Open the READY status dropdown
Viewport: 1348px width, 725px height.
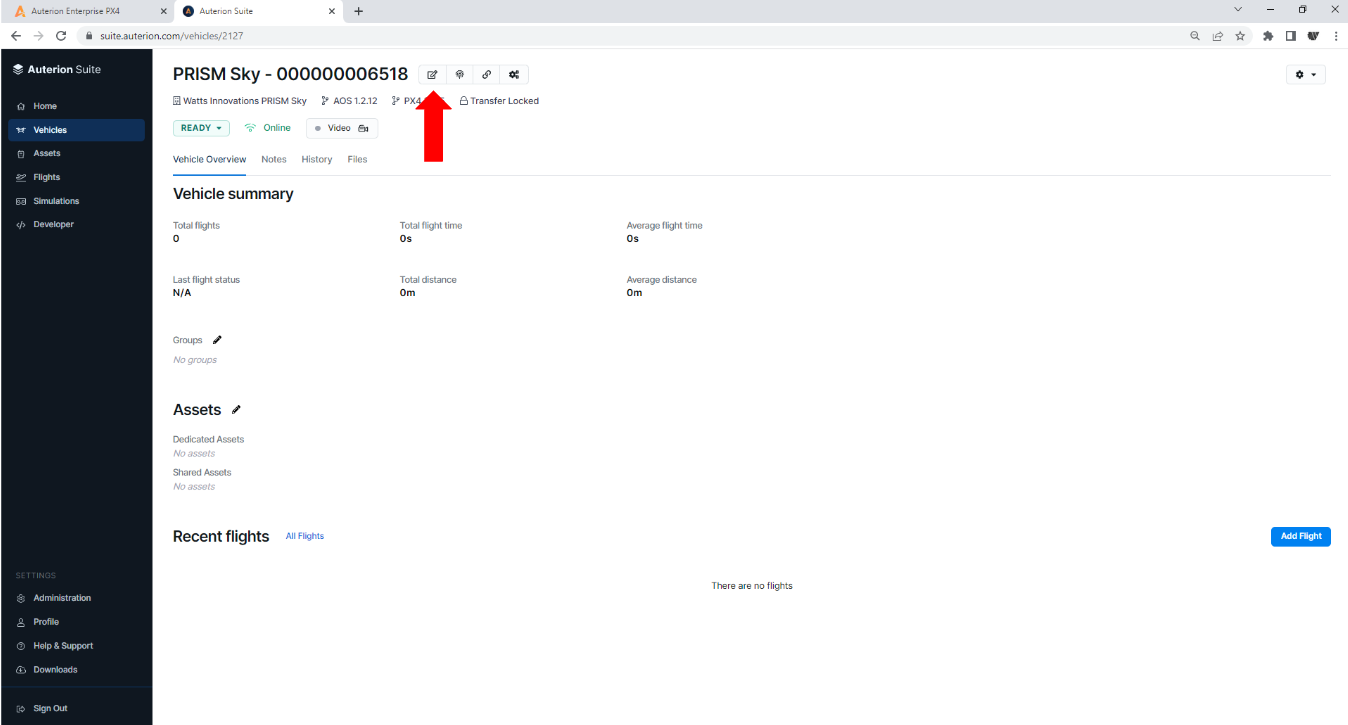[201, 128]
